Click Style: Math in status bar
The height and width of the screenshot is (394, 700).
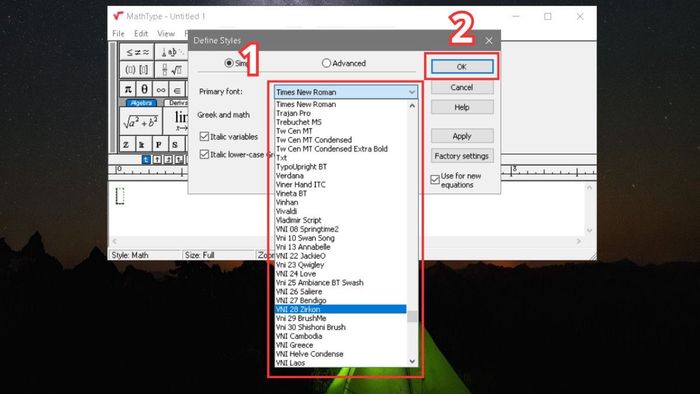[x=130, y=255]
